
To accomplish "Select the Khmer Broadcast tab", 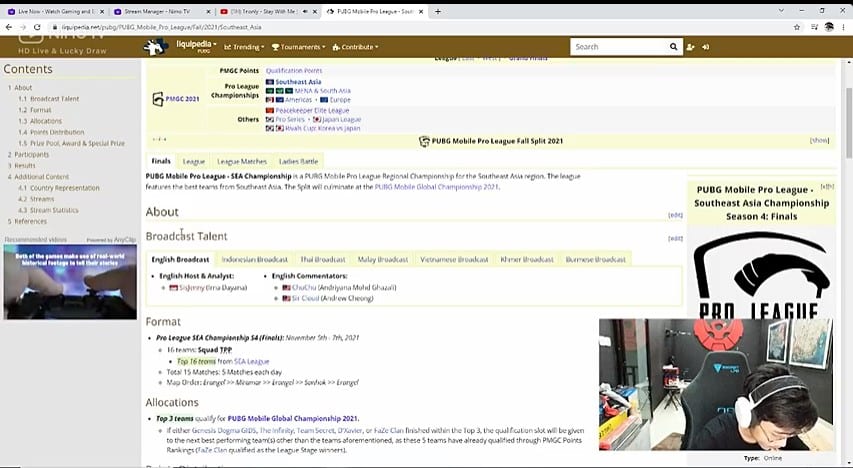I will tap(527, 260).
